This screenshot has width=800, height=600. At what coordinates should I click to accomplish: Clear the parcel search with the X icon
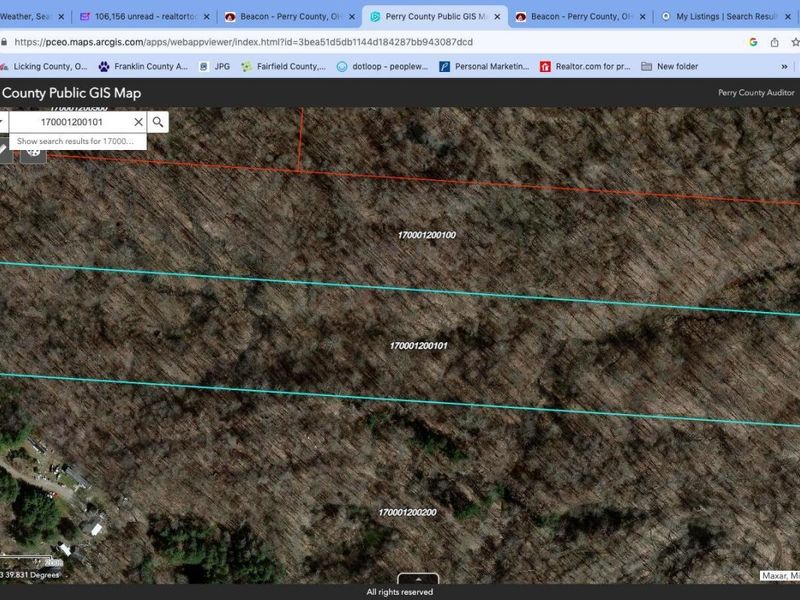(x=138, y=122)
